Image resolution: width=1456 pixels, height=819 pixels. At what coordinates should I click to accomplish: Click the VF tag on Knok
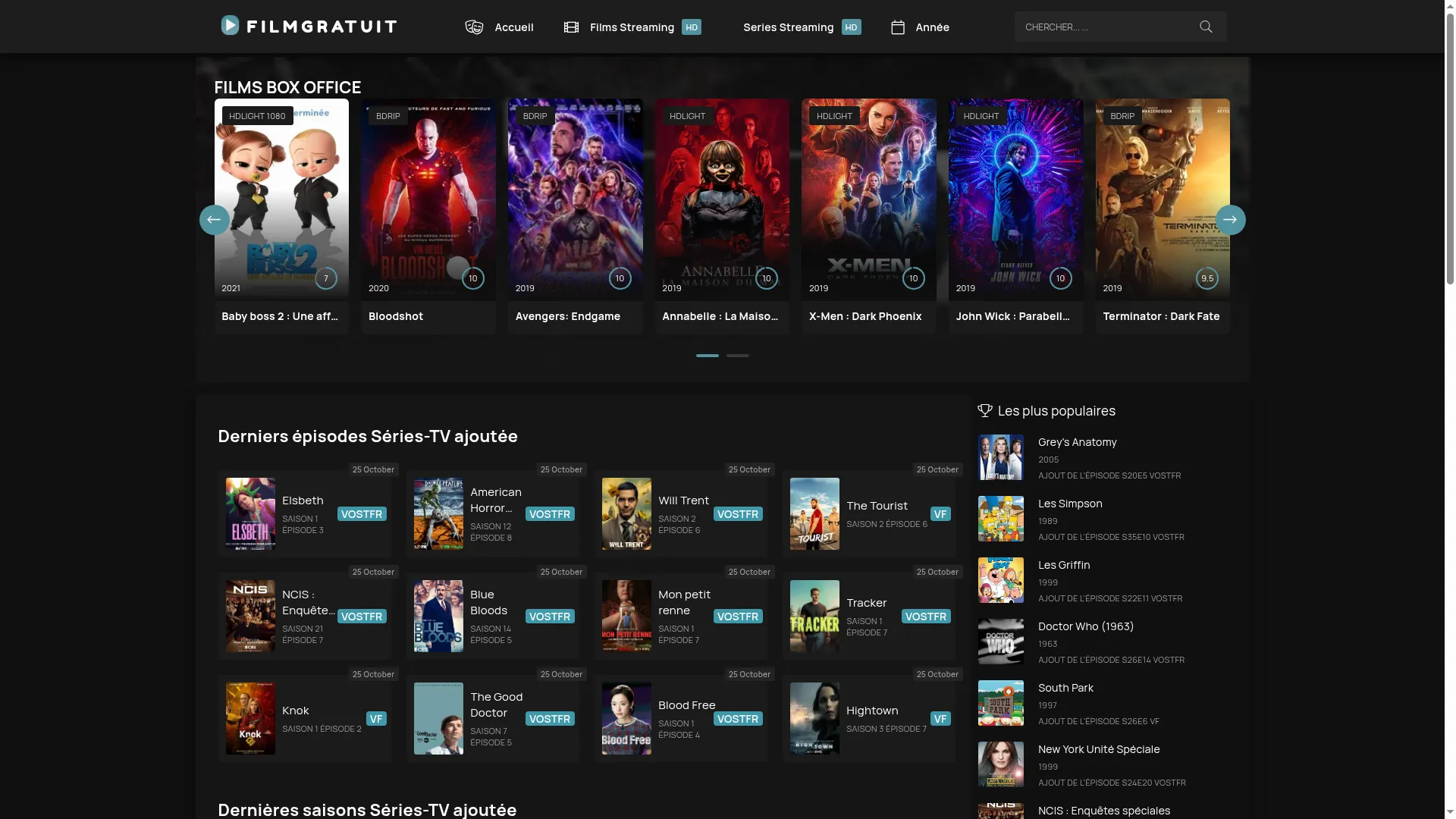(x=376, y=719)
